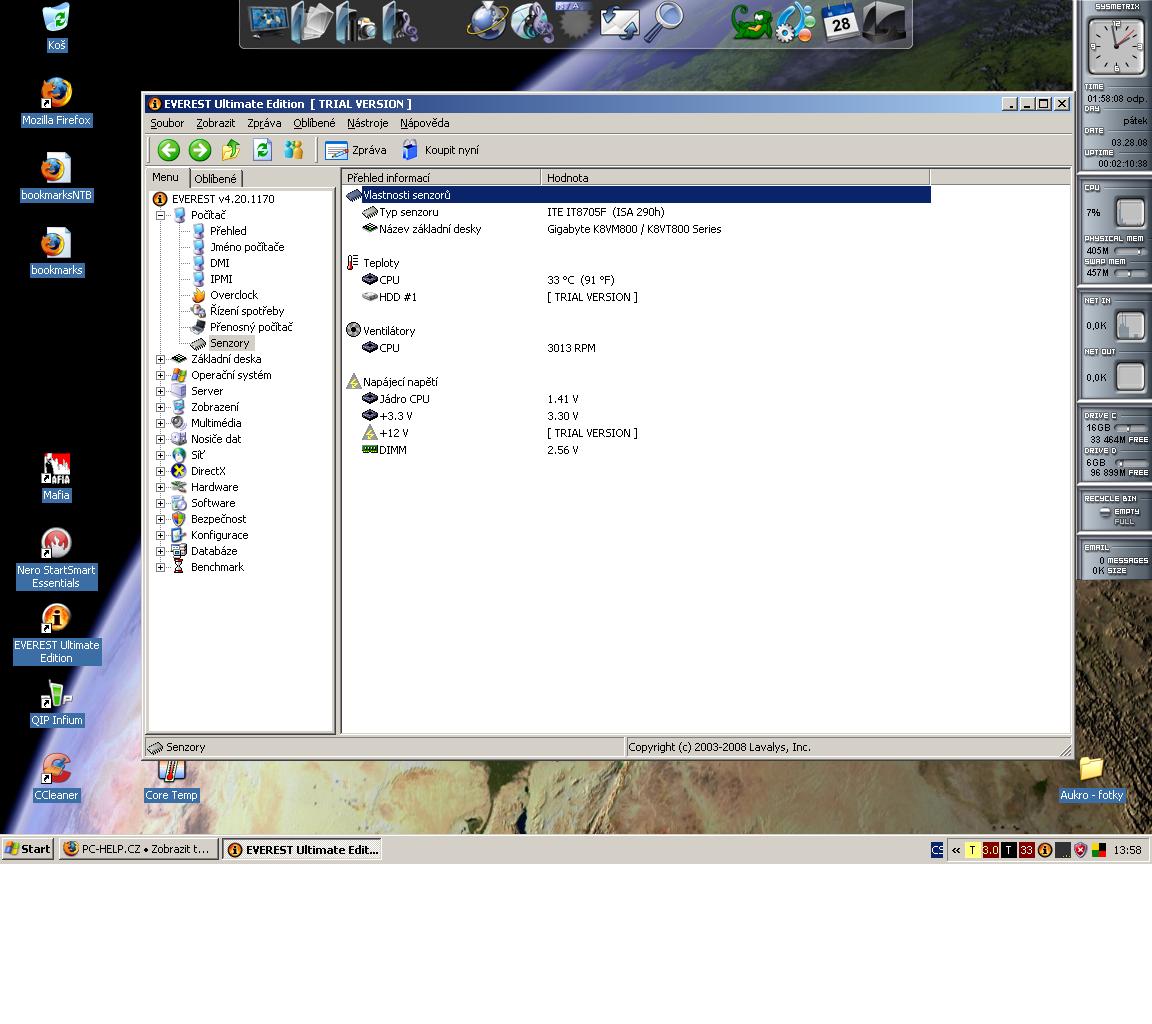Expand the Síť tree node

(x=160, y=455)
